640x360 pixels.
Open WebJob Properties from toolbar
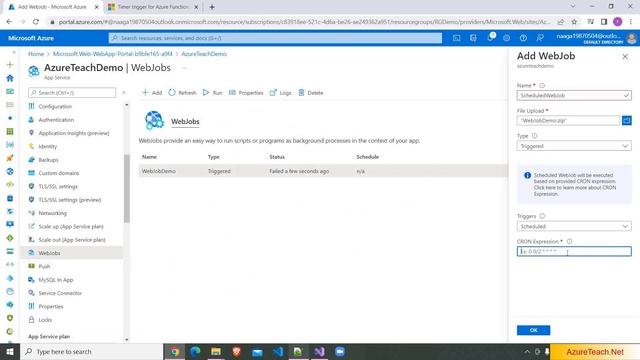tap(246, 93)
